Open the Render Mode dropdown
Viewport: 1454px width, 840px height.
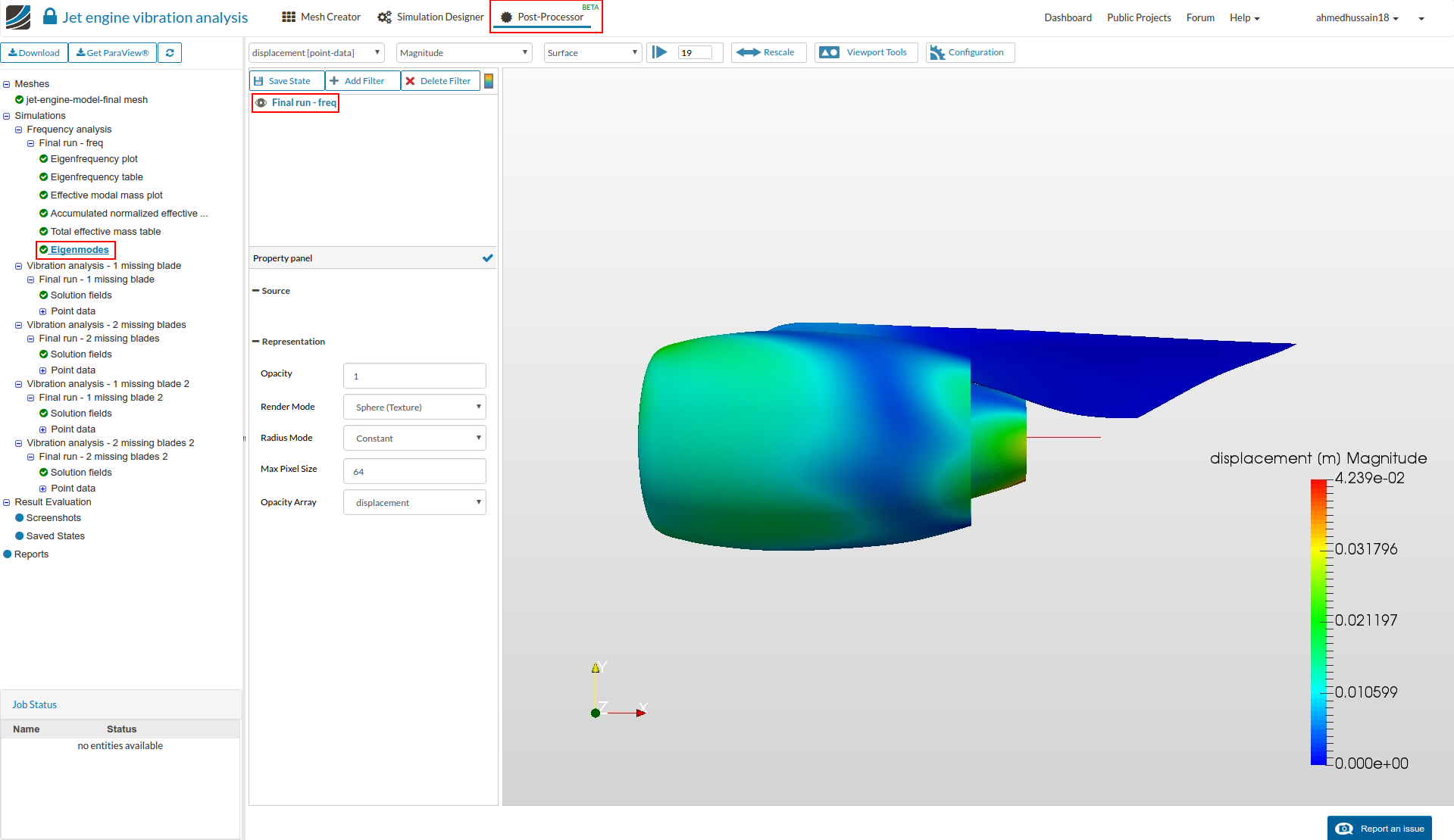click(414, 408)
